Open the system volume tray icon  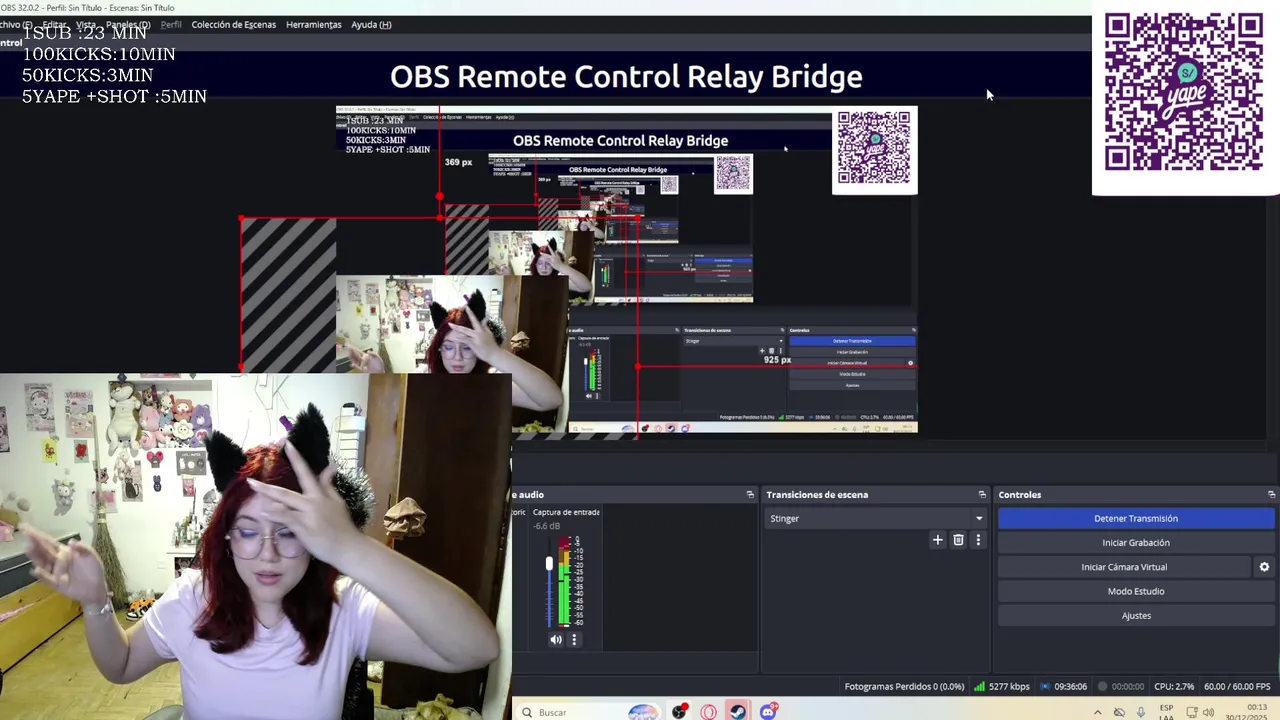pos(1208,712)
